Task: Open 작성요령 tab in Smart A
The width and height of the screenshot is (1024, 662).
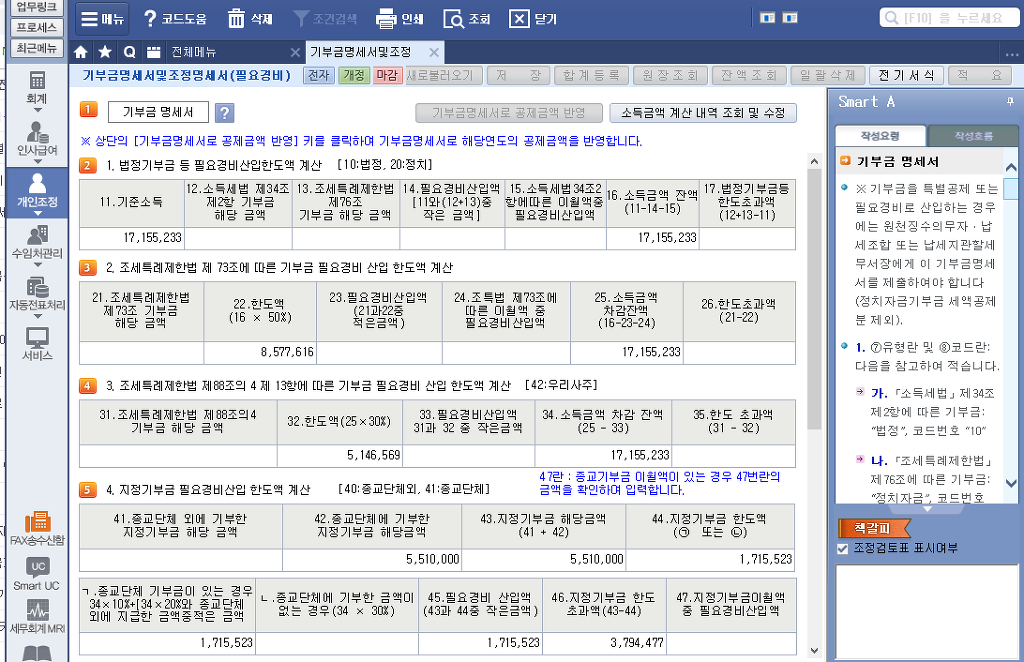Action: [880, 136]
